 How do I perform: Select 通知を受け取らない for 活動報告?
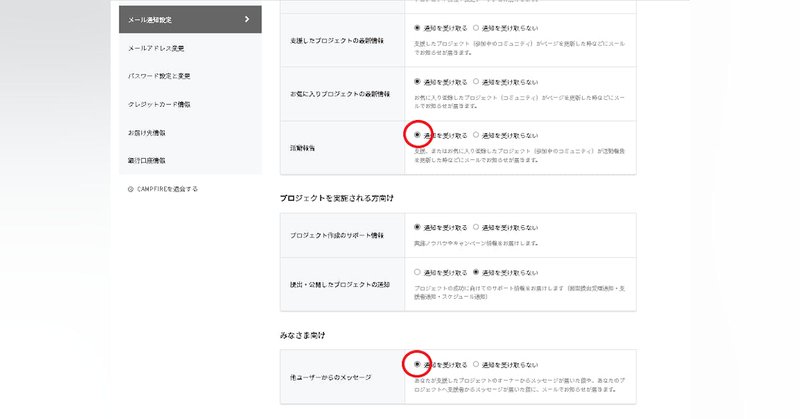476,135
